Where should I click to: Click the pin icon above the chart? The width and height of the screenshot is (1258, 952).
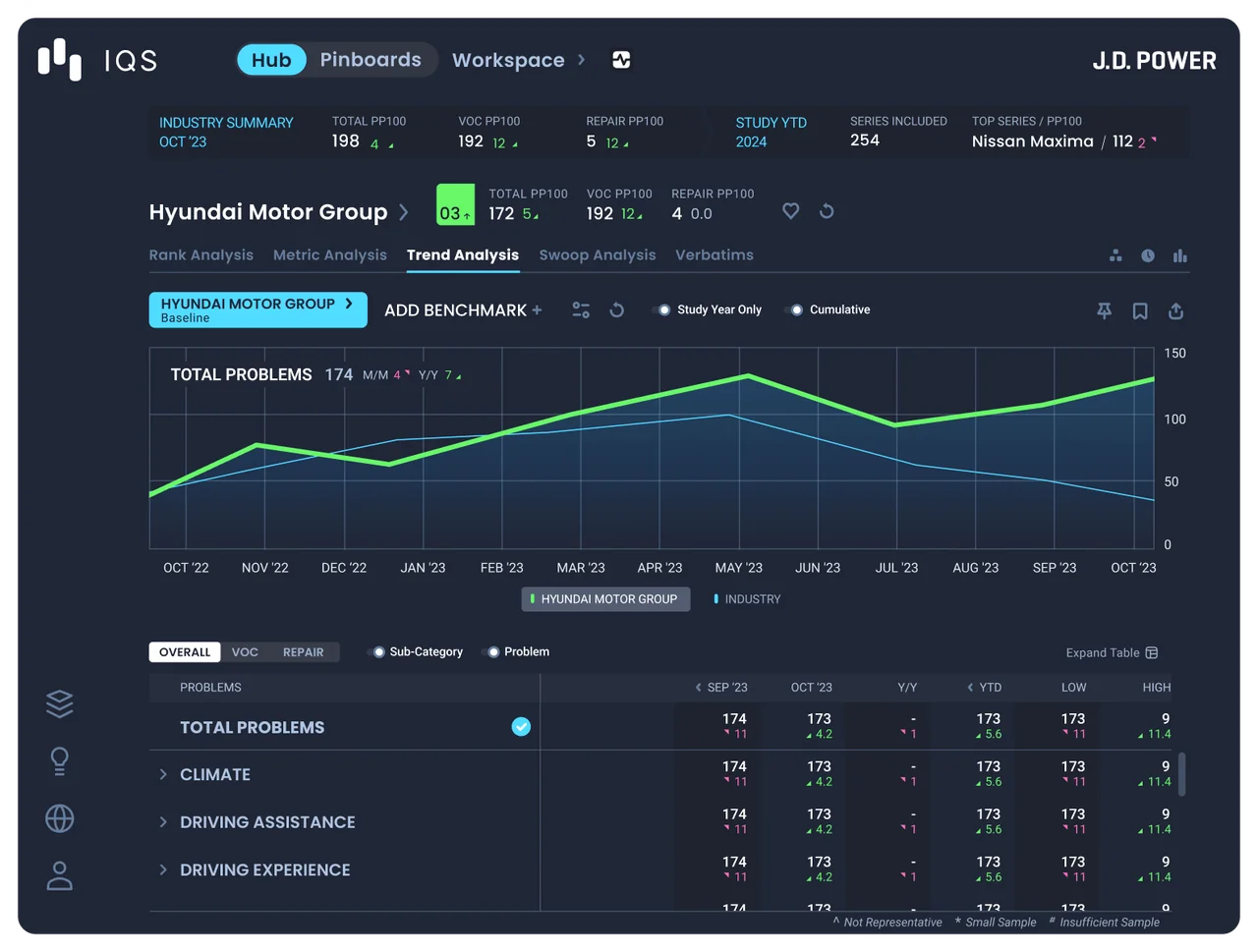[x=1104, y=310]
